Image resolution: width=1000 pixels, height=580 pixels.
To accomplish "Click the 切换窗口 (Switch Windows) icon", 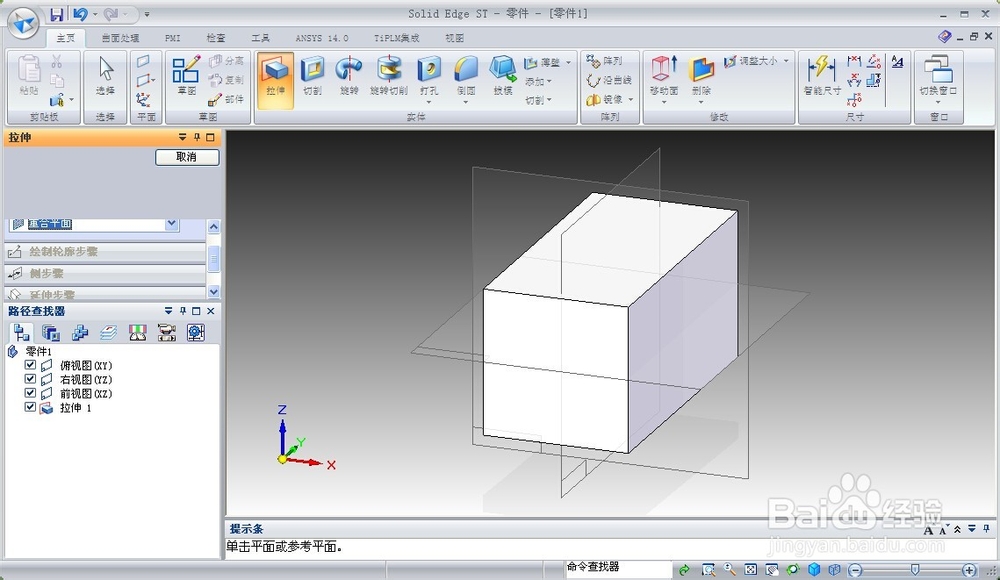I will [938, 69].
